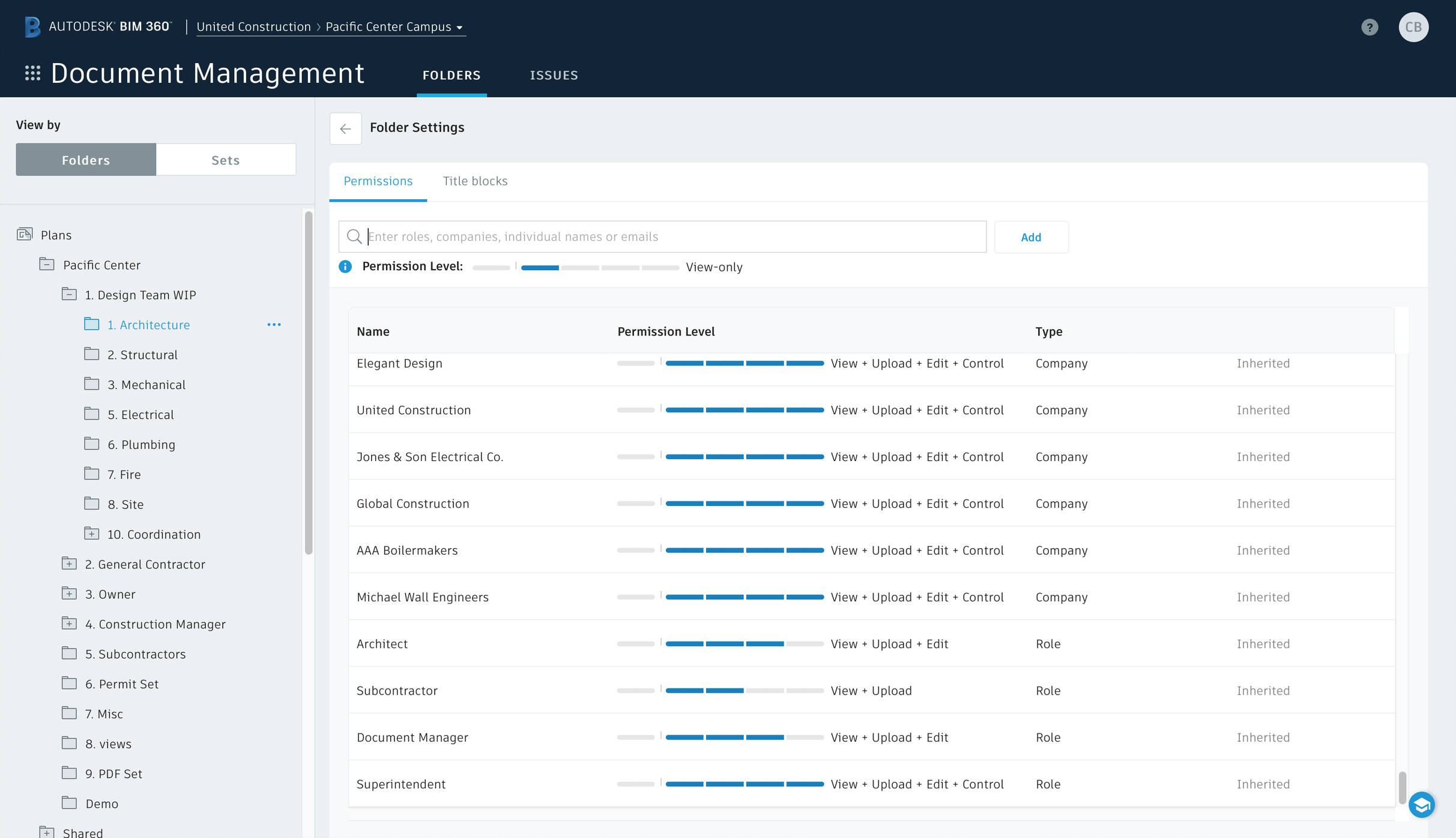The width and height of the screenshot is (1456, 838).
Task: Expand the 2. General Contractor folder
Action: point(69,563)
